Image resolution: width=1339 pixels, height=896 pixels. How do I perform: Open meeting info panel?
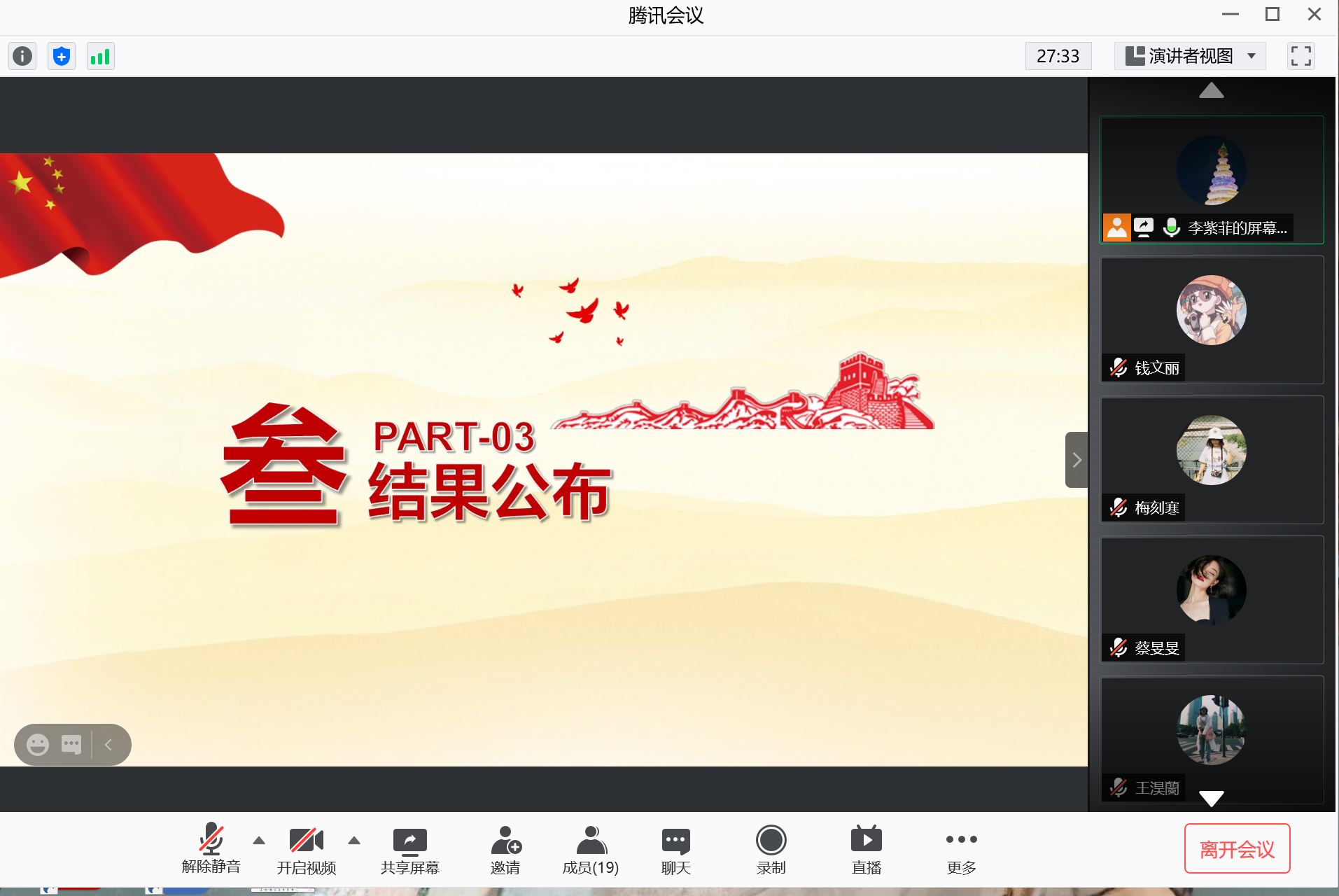click(x=21, y=56)
